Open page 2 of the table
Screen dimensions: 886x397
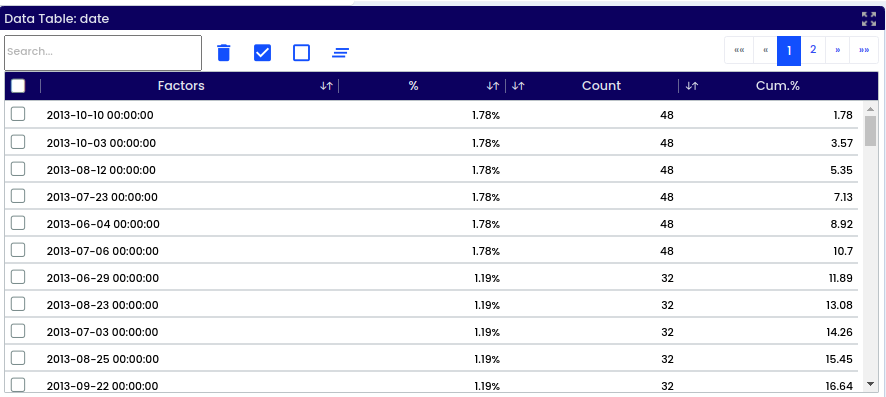click(x=813, y=50)
